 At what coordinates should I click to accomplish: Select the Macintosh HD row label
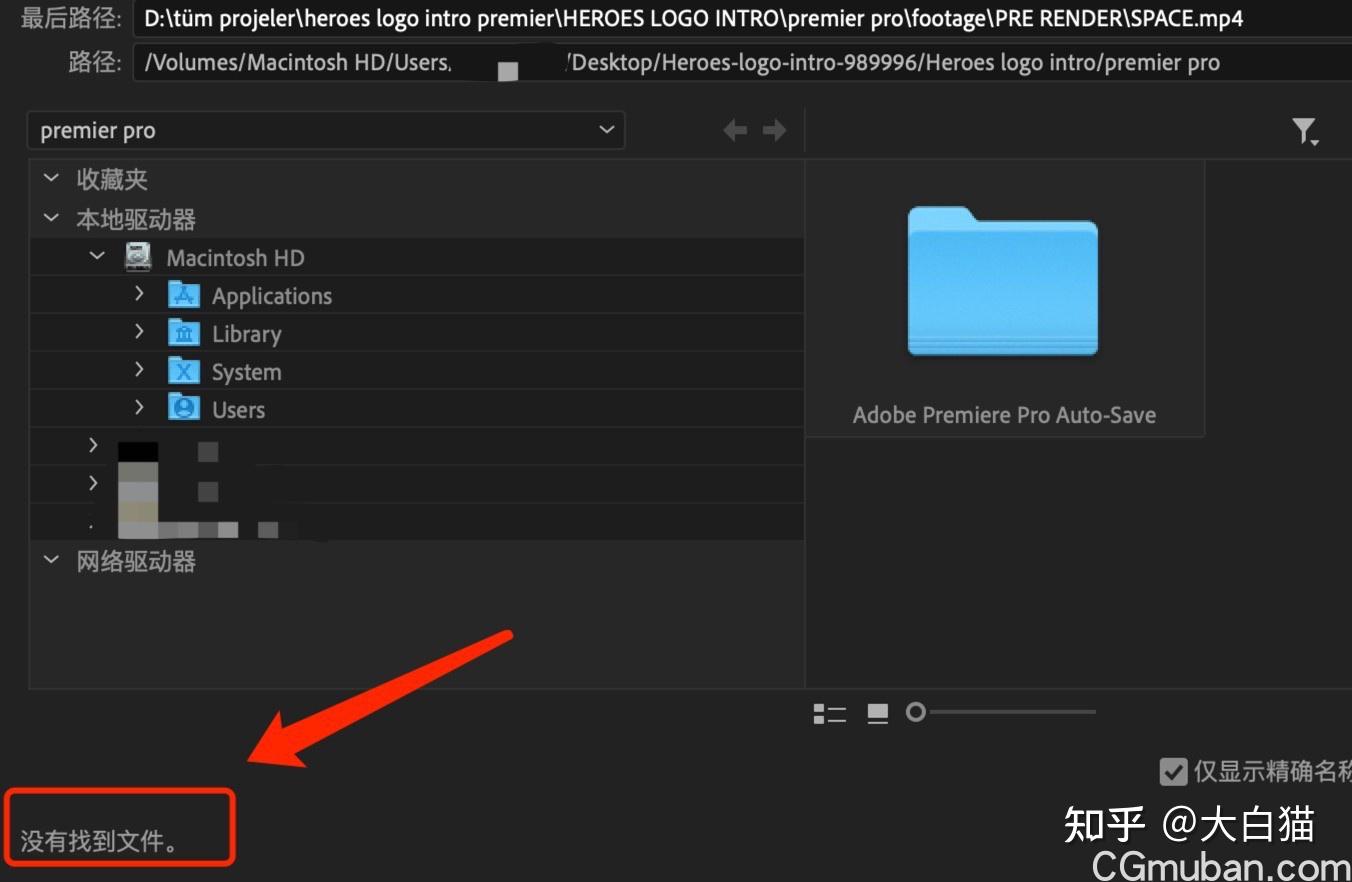(235, 258)
